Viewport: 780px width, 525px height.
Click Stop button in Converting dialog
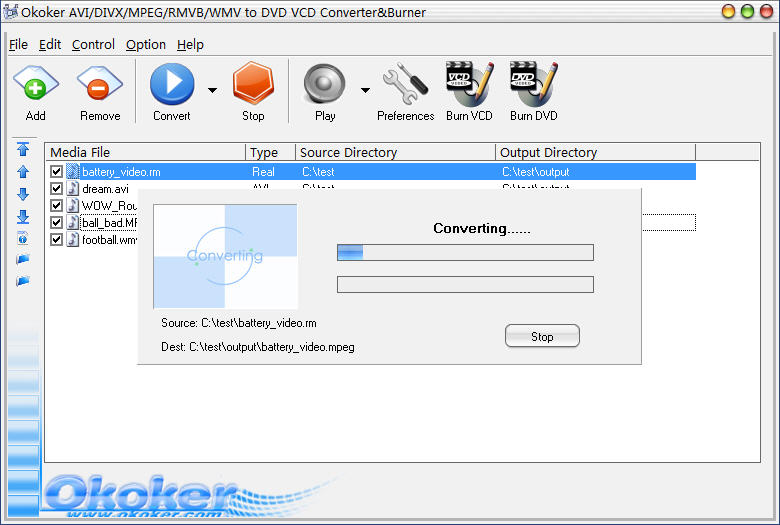tap(542, 336)
